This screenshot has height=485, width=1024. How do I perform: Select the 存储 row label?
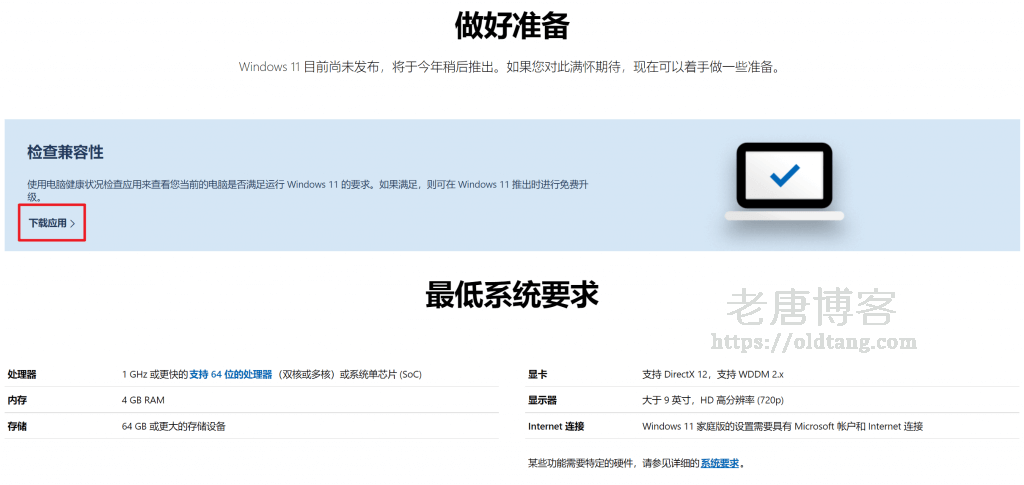coord(17,426)
